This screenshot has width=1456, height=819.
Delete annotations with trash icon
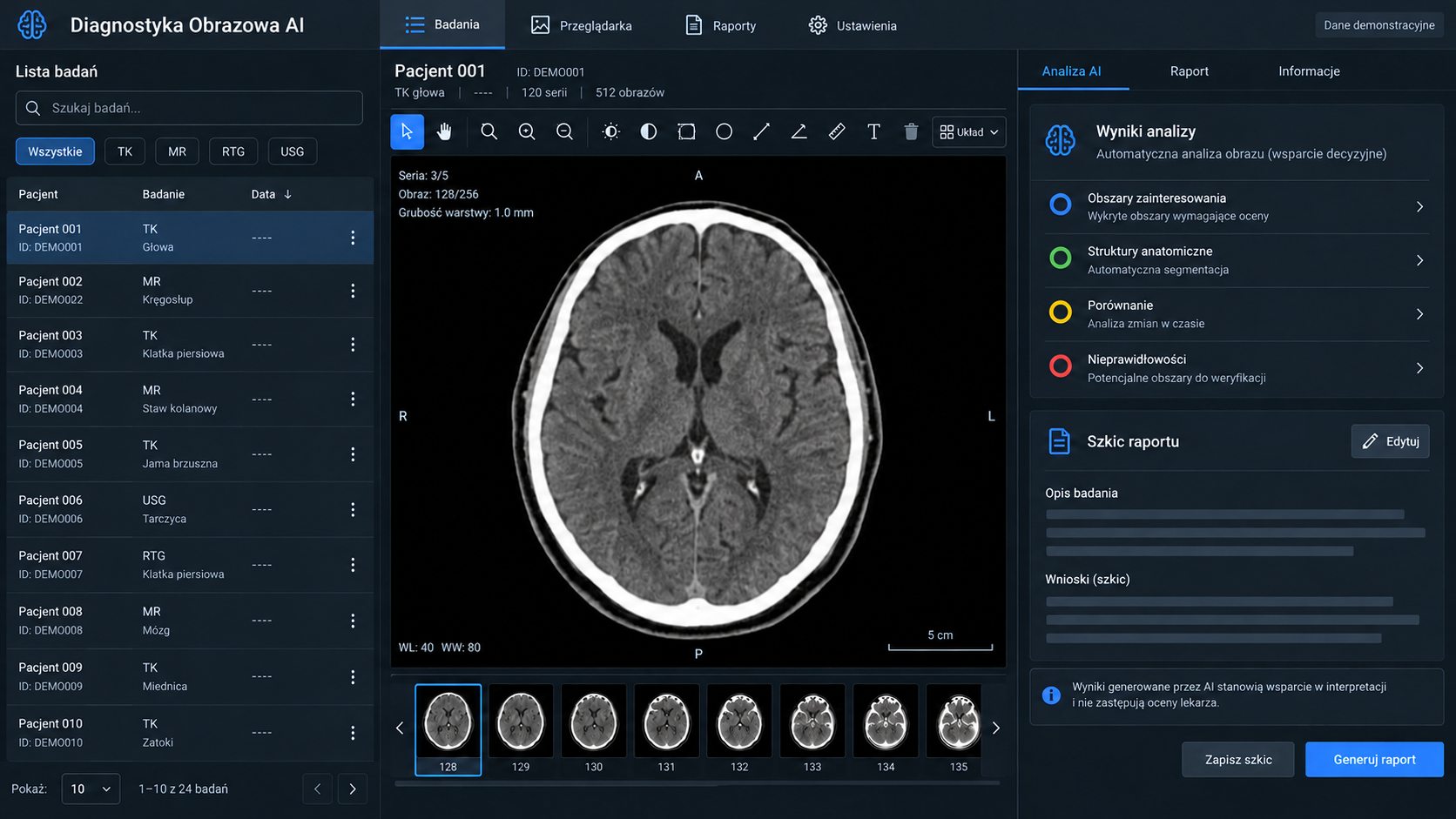pos(911,131)
